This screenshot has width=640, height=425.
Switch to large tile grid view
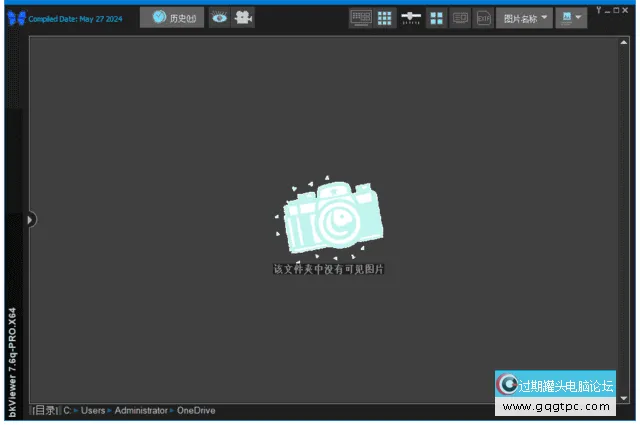tap(437, 18)
